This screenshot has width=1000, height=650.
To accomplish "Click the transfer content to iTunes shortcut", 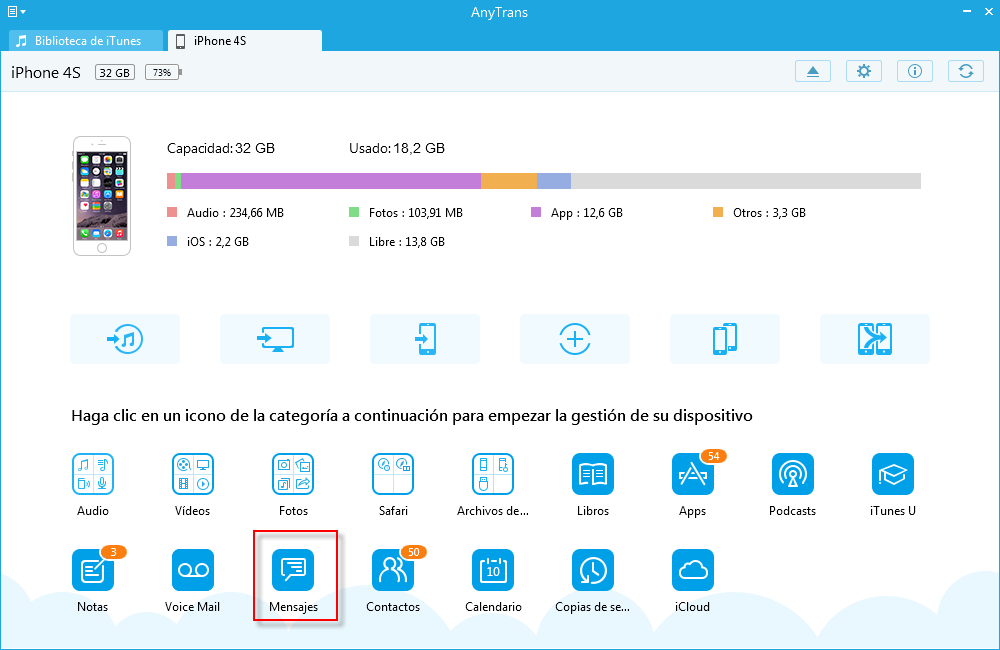I will 125,339.
